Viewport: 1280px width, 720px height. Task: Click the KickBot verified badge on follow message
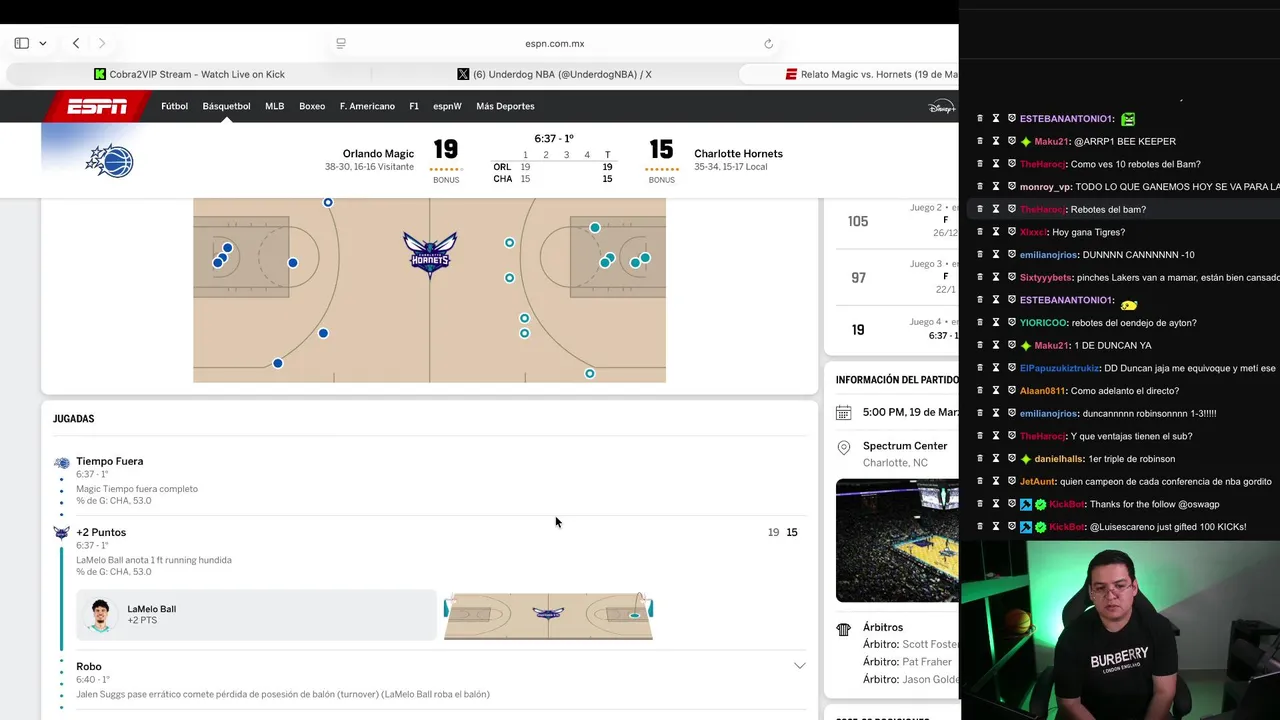tap(1040, 504)
